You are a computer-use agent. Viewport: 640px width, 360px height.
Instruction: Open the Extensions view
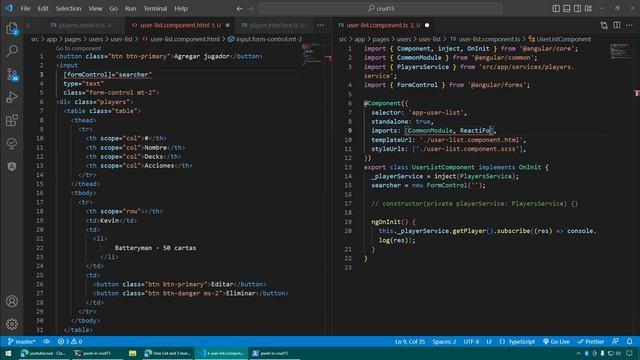pos(12,120)
